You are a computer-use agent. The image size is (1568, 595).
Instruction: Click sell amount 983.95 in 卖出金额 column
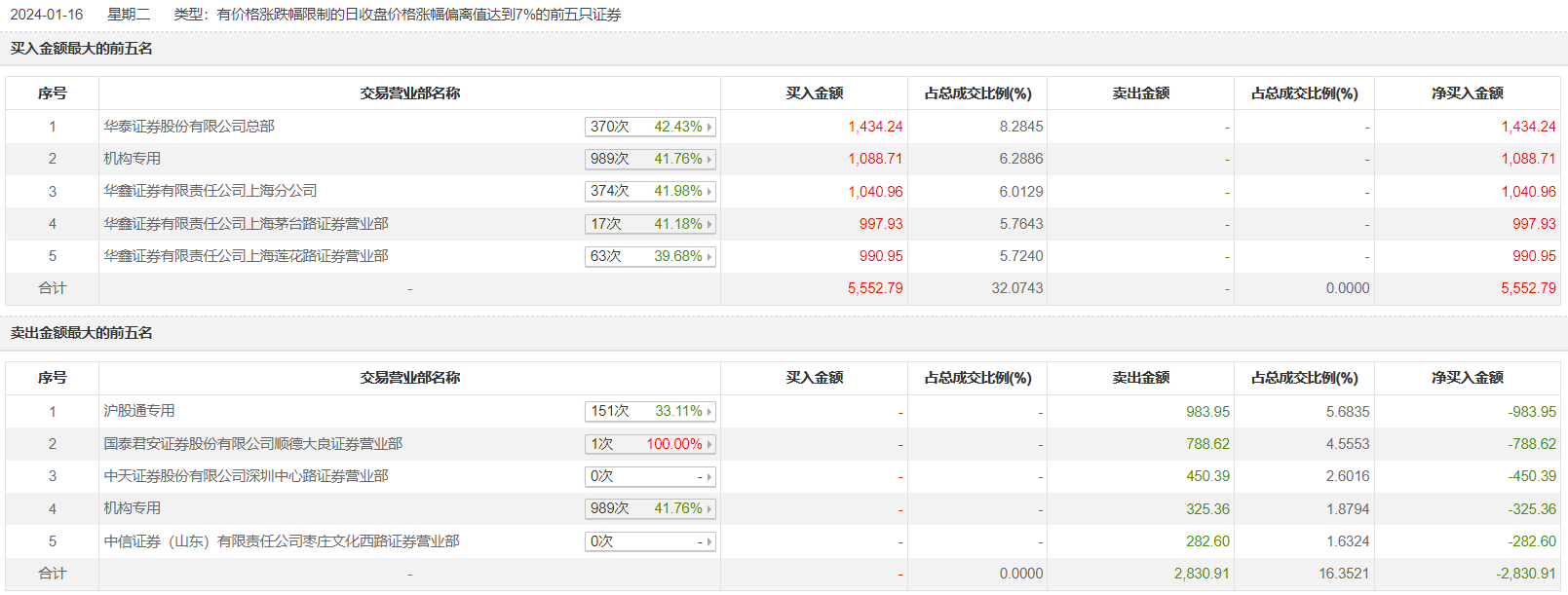[x=1207, y=412]
